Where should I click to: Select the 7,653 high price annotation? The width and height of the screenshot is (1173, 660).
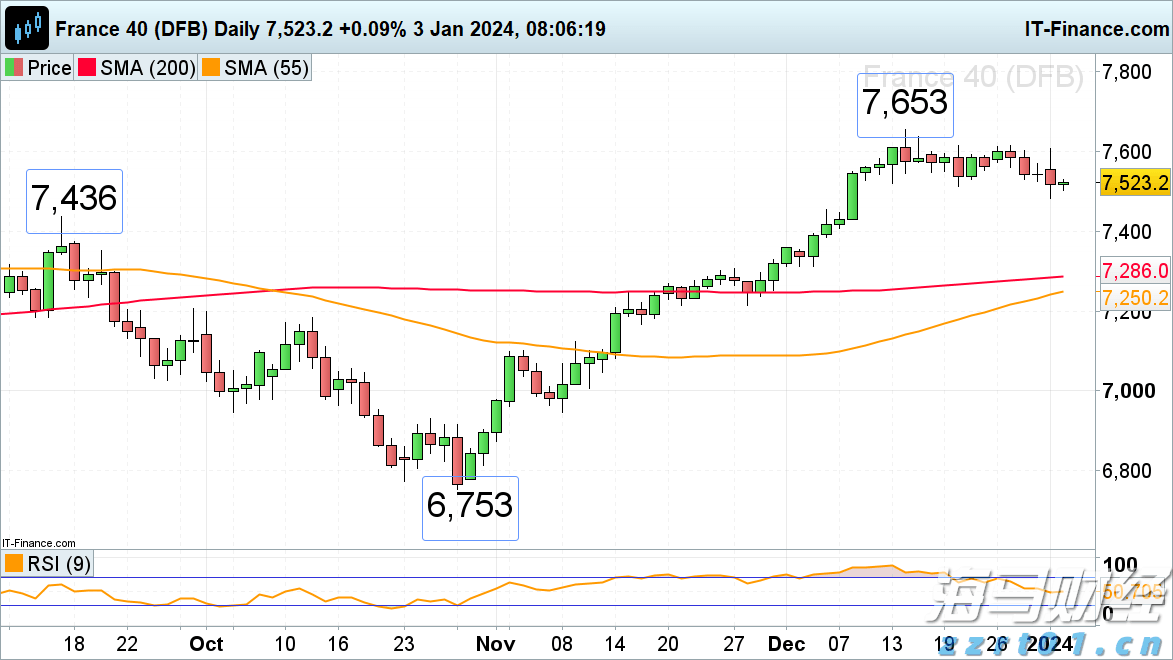tap(905, 104)
